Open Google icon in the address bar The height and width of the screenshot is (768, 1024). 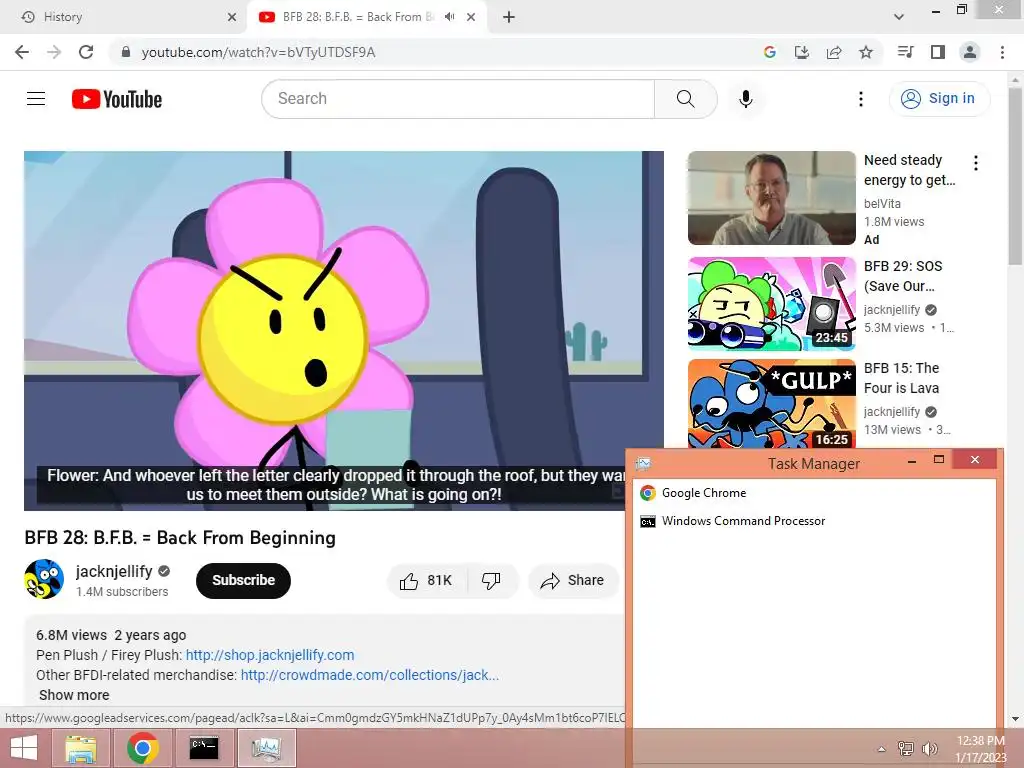coord(770,52)
